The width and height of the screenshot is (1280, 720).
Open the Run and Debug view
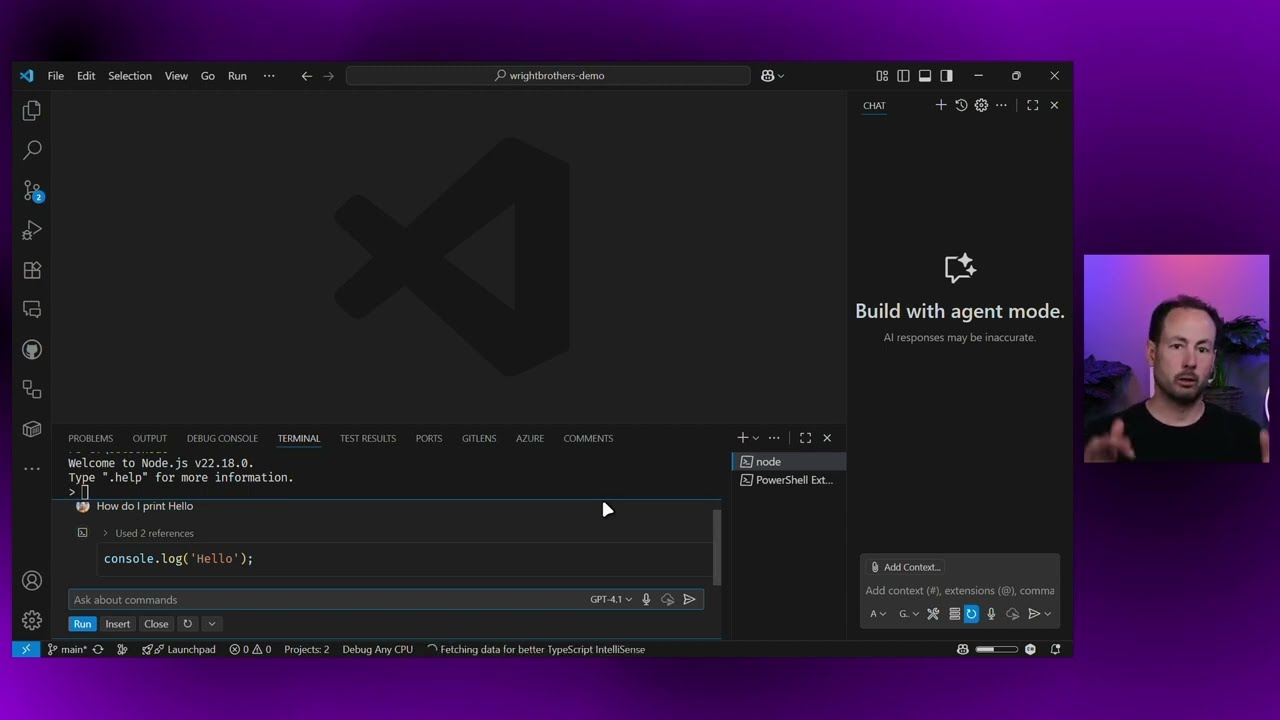[x=32, y=231]
